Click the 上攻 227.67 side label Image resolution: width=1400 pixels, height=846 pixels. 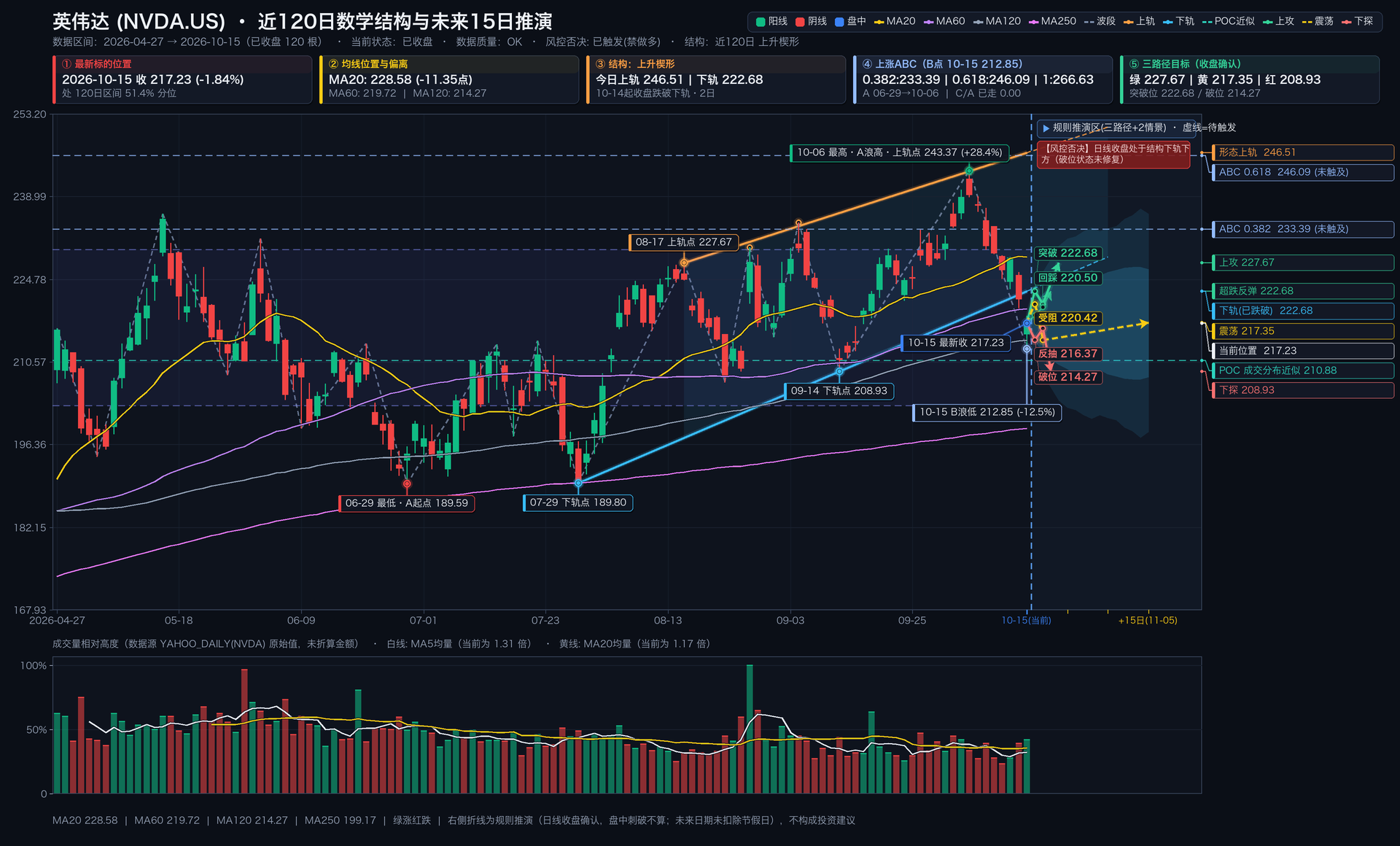tap(1303, 263)
